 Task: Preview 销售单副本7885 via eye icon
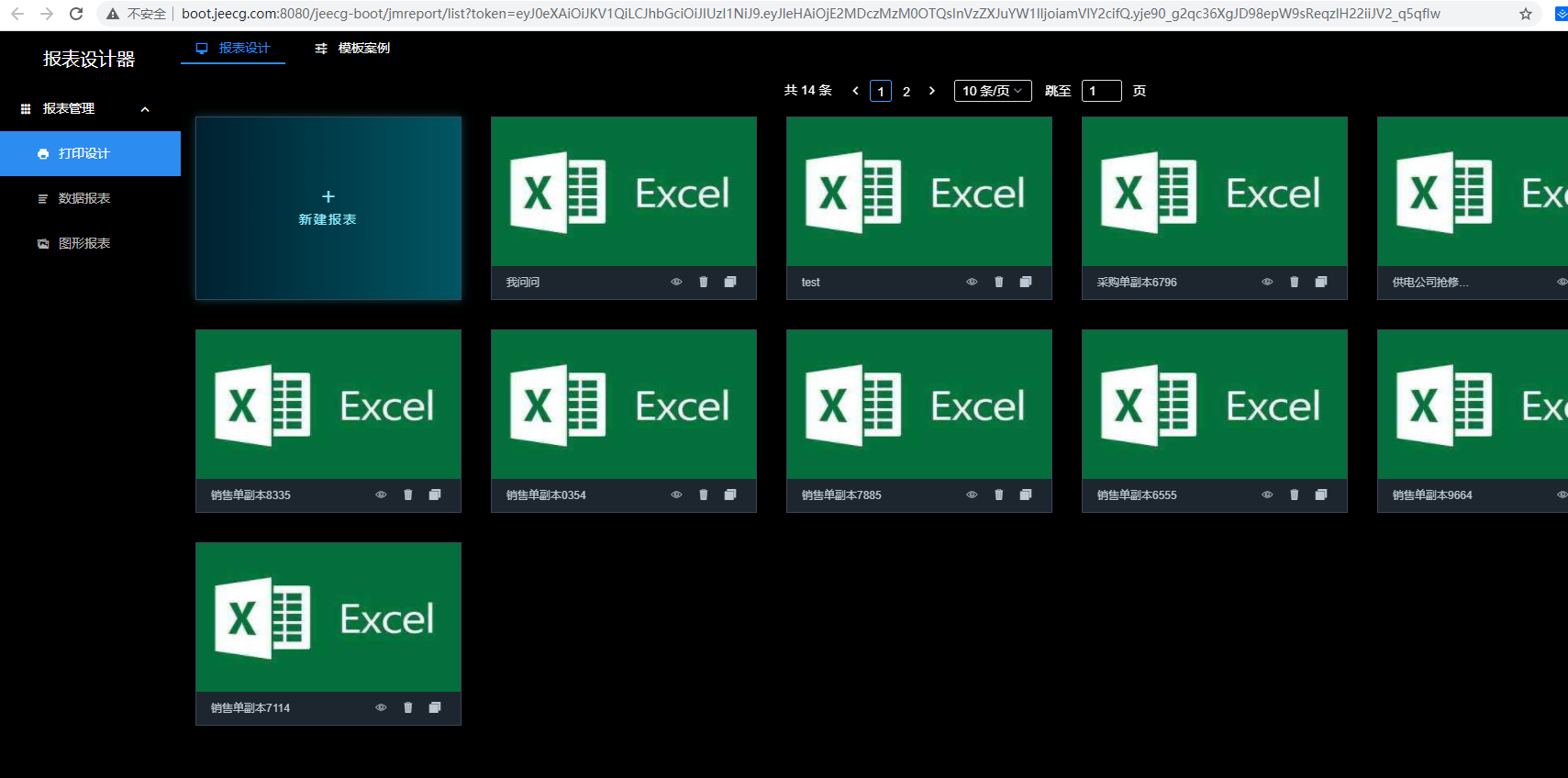[972, 495]
